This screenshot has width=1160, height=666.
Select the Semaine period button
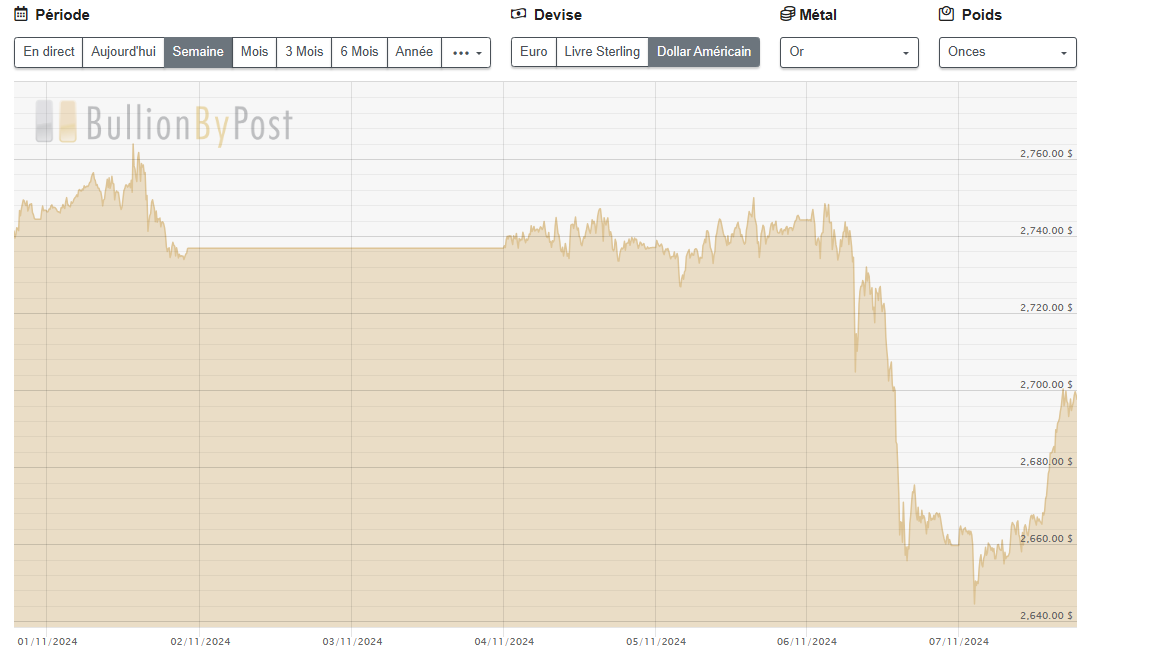(198, 52)
